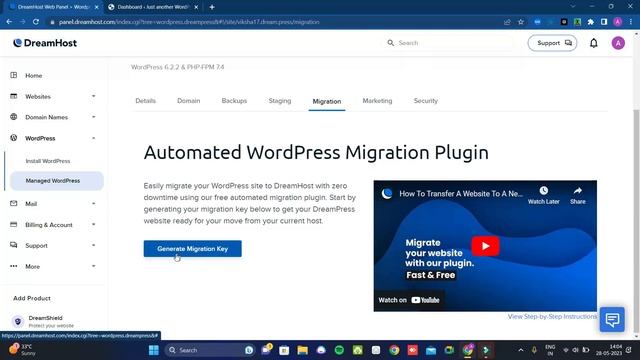Click Generate Migration Key button
Viewport: 640px width, 360px height.
point(192,249)
